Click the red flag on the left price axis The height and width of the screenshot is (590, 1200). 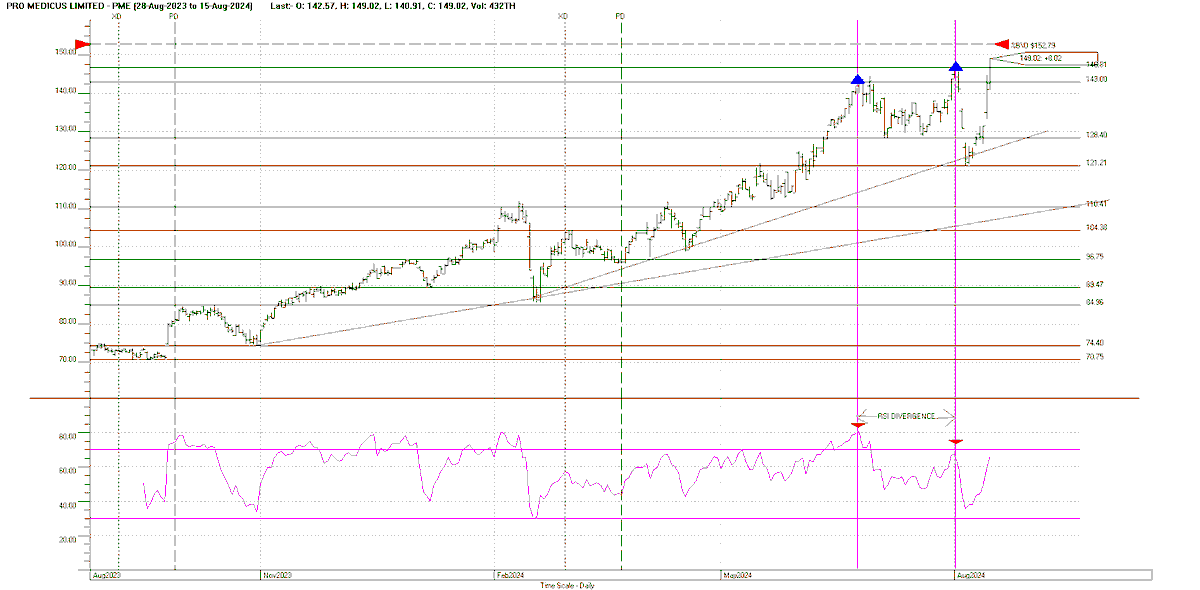pyautogui.click(x=83, y=44)
